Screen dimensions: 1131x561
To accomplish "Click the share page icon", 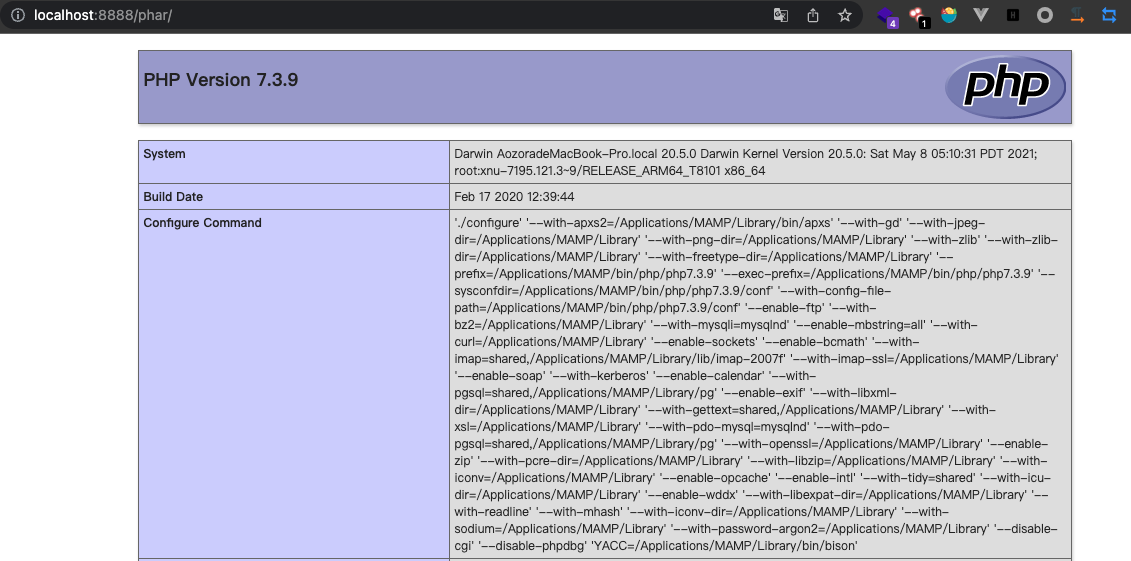I will [813, 15].
